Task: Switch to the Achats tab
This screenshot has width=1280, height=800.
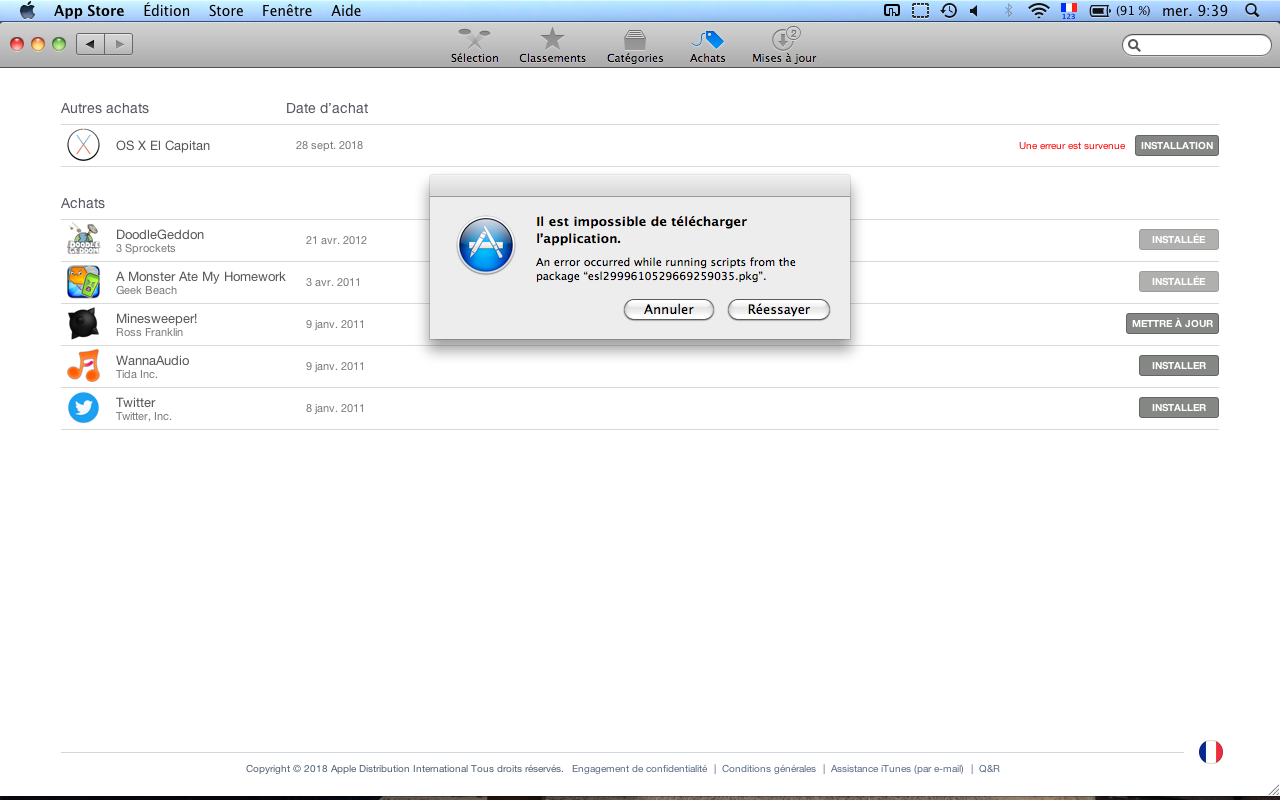Action: [x=707, y=46]
